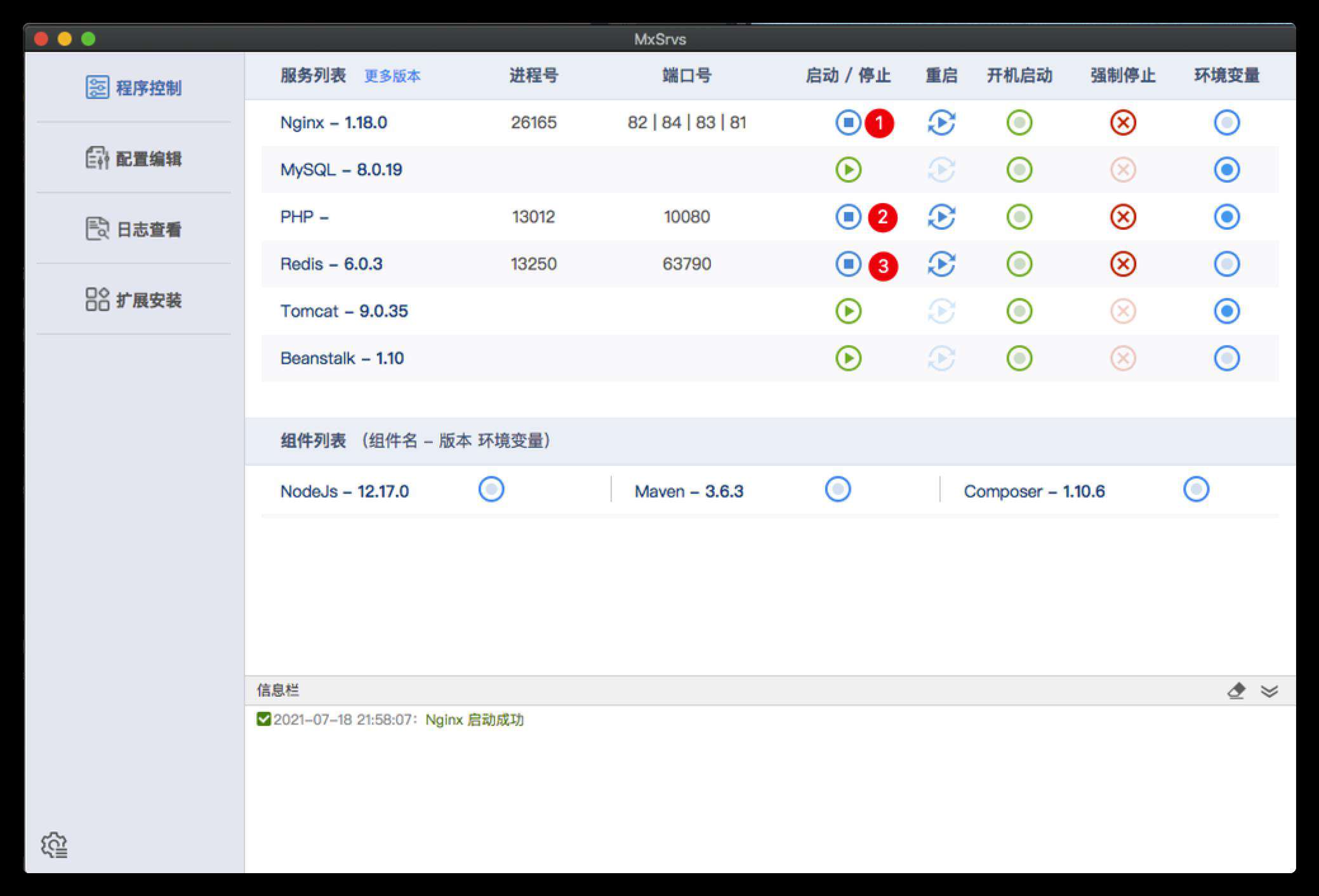Toggle Maven environment variable

pyautogui.click(x=838, y=489)
